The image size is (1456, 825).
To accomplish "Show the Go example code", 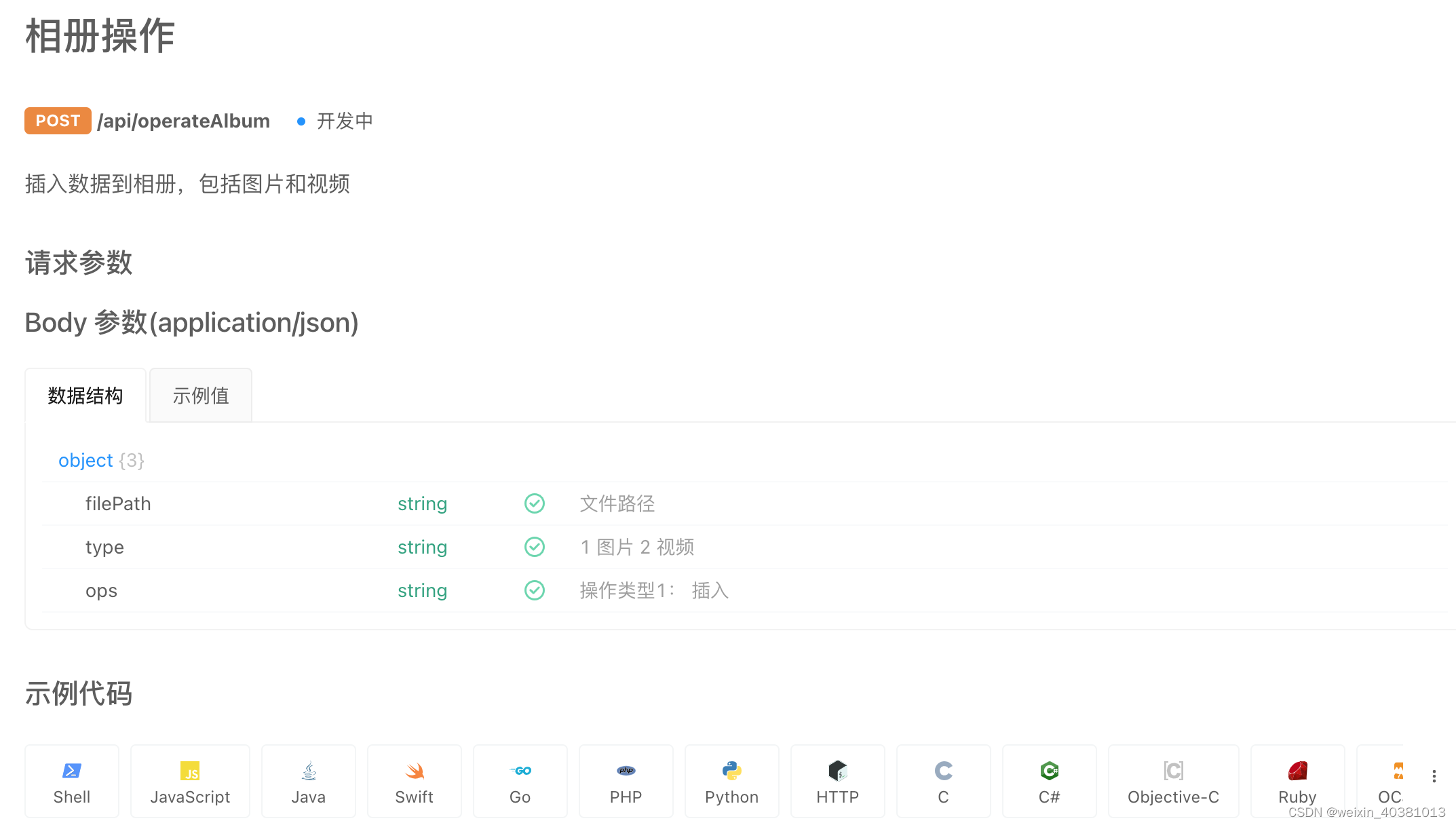I will tap(520, 781).
